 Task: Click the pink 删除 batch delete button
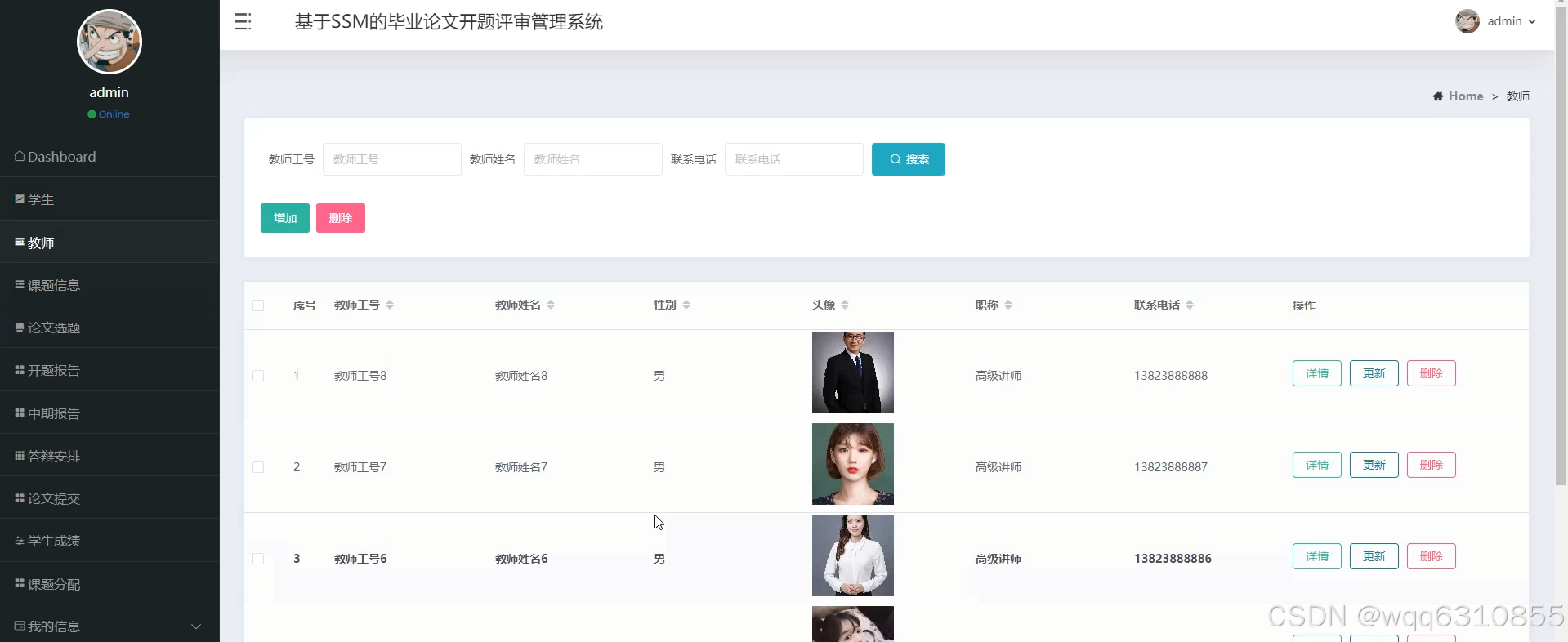[341, 218]
